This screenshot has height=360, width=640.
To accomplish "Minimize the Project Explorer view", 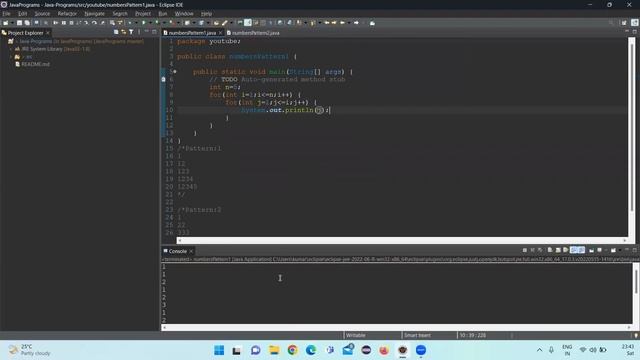I will pos(147,32).
